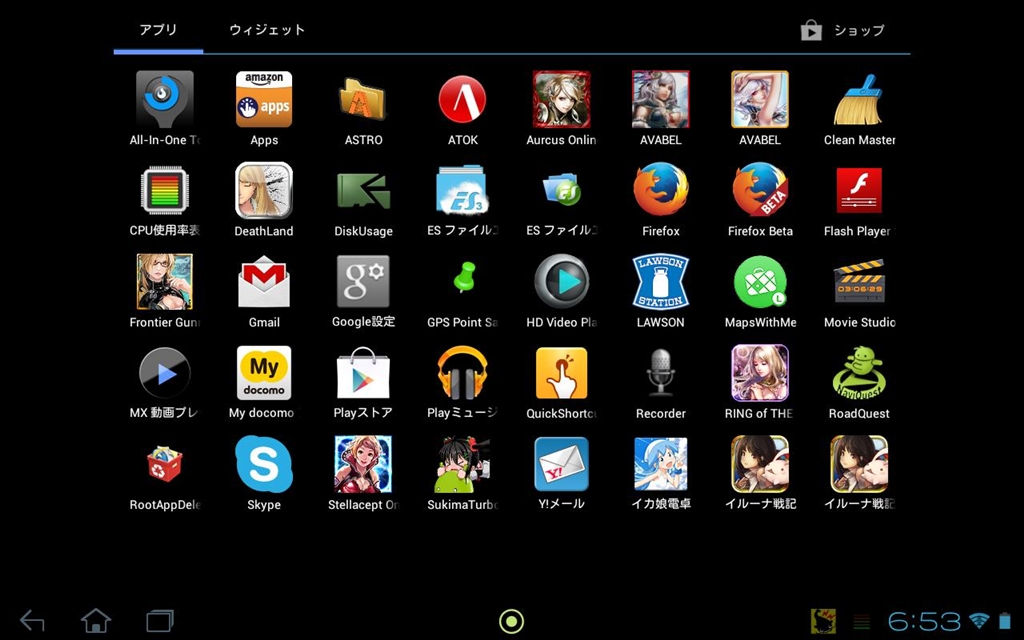1024x640 pixels.
Task: Launch Frontier Gunners game
Action: (165, 281)
